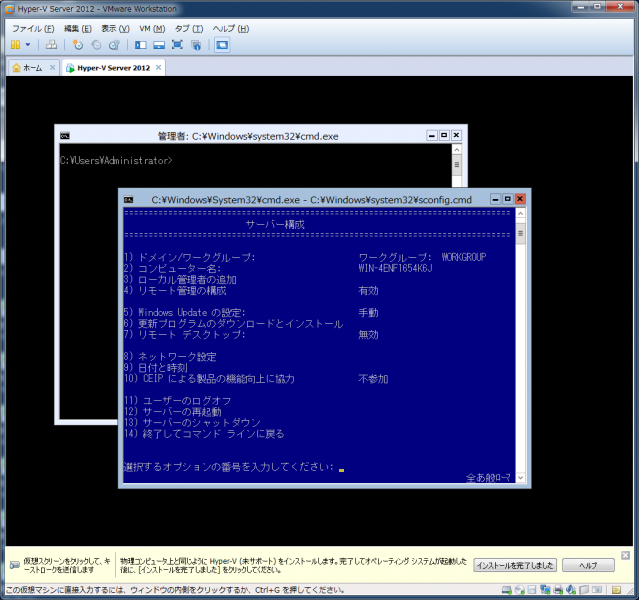Click the サーバー構成 heading text

coord(275,224)
